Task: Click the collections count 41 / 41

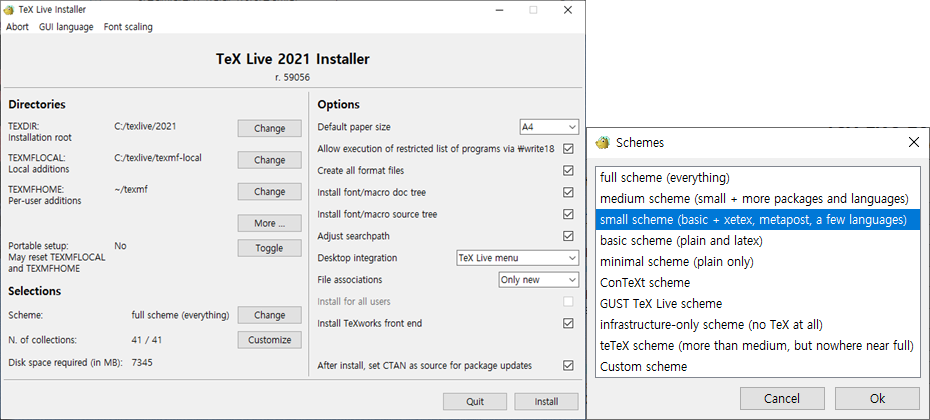Action: 146,340
